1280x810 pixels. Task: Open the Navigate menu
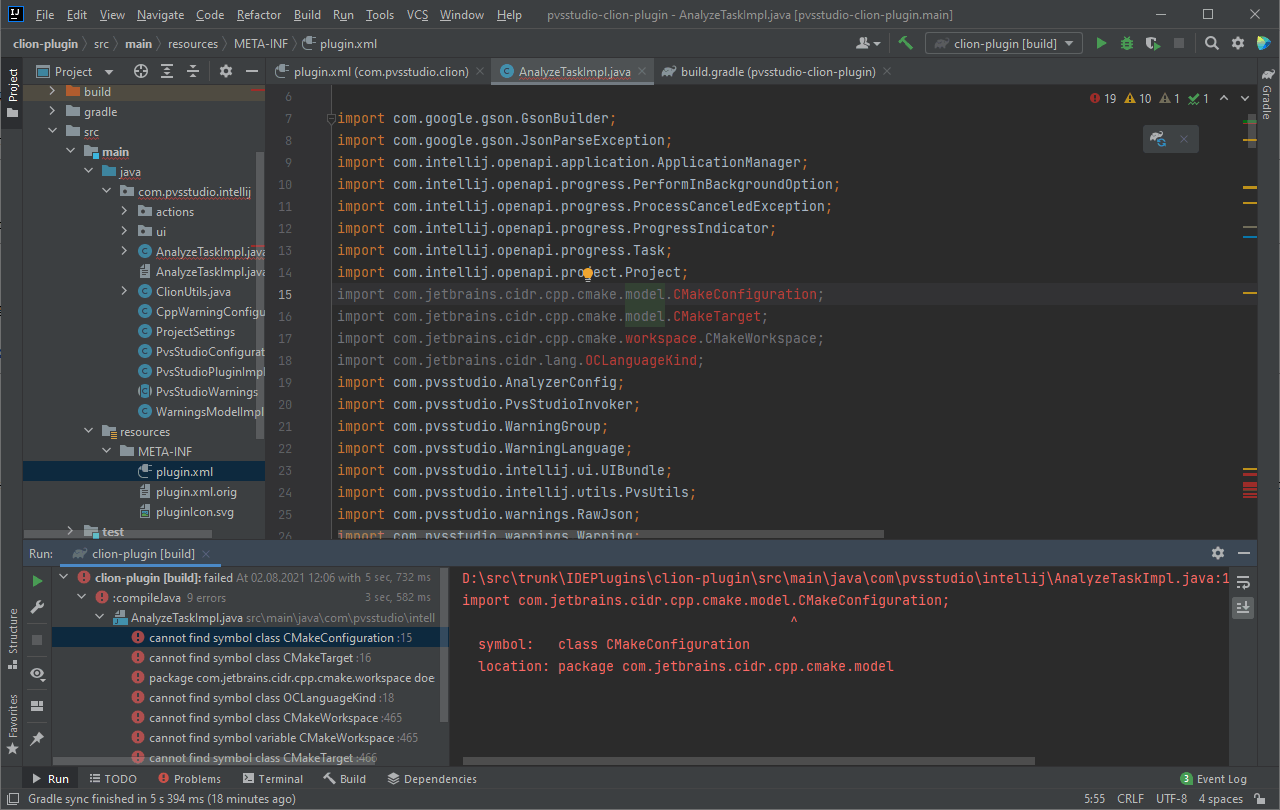click(160, 15)
